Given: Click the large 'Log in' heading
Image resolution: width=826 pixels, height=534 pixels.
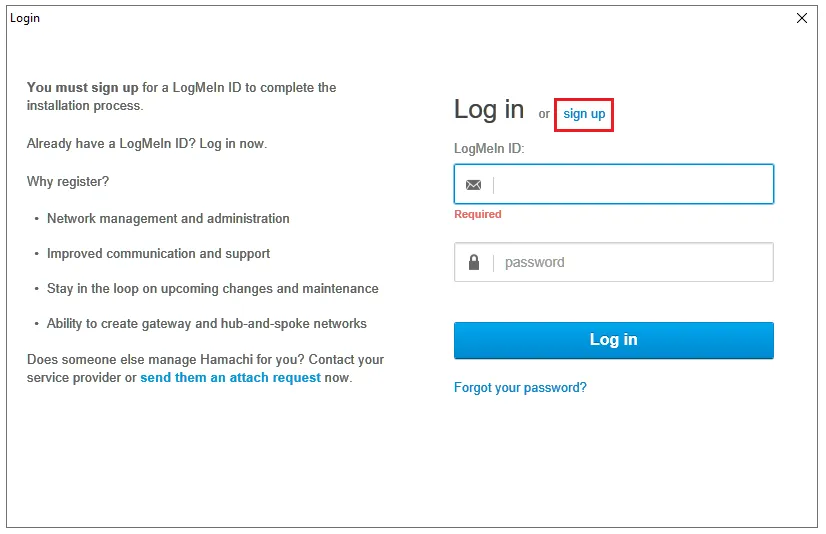Looking at the screenshot, I should click(489, 109).
